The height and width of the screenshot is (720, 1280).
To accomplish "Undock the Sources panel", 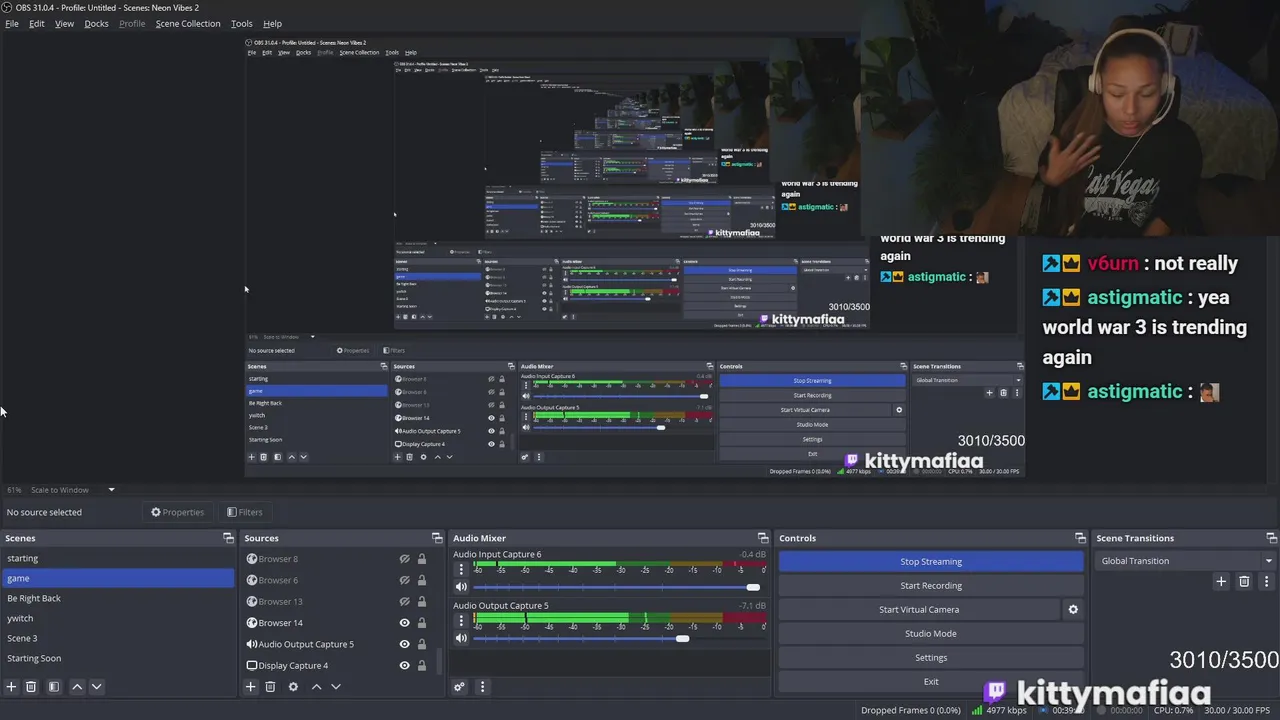I will (x=436, y=538).
